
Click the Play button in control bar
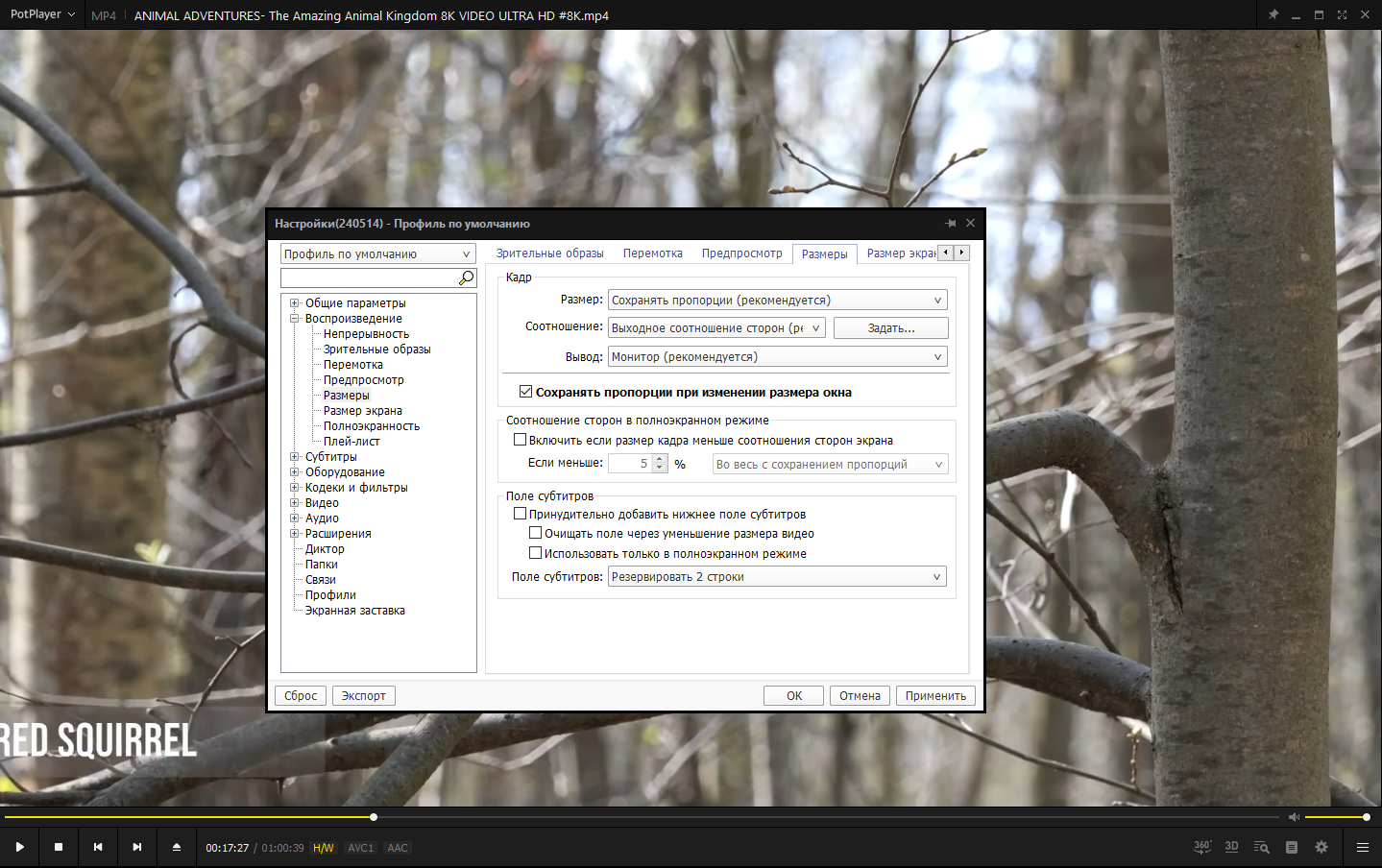click(19, 847)
